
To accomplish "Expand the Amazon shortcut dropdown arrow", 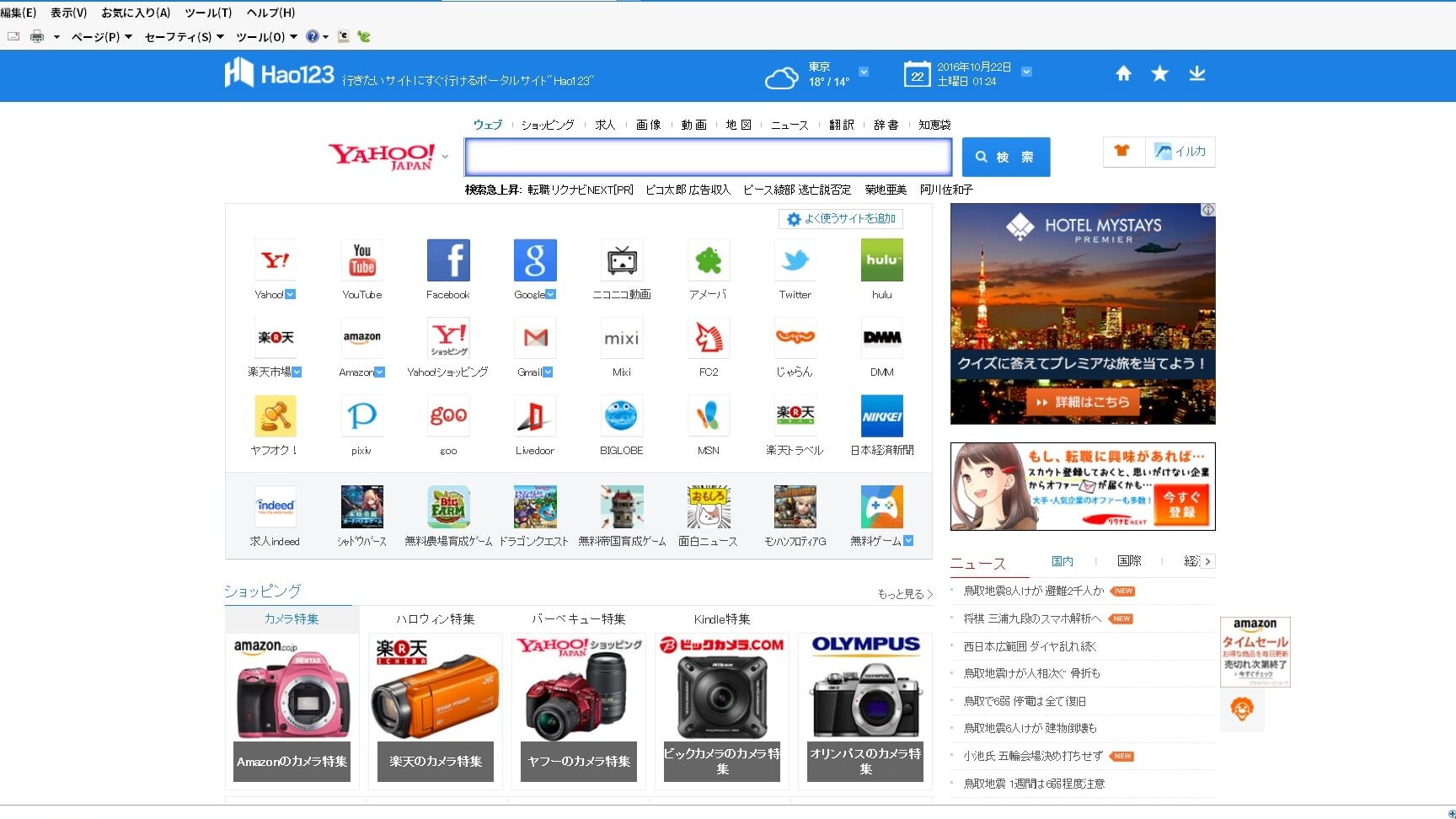I will tap(380, 372).
